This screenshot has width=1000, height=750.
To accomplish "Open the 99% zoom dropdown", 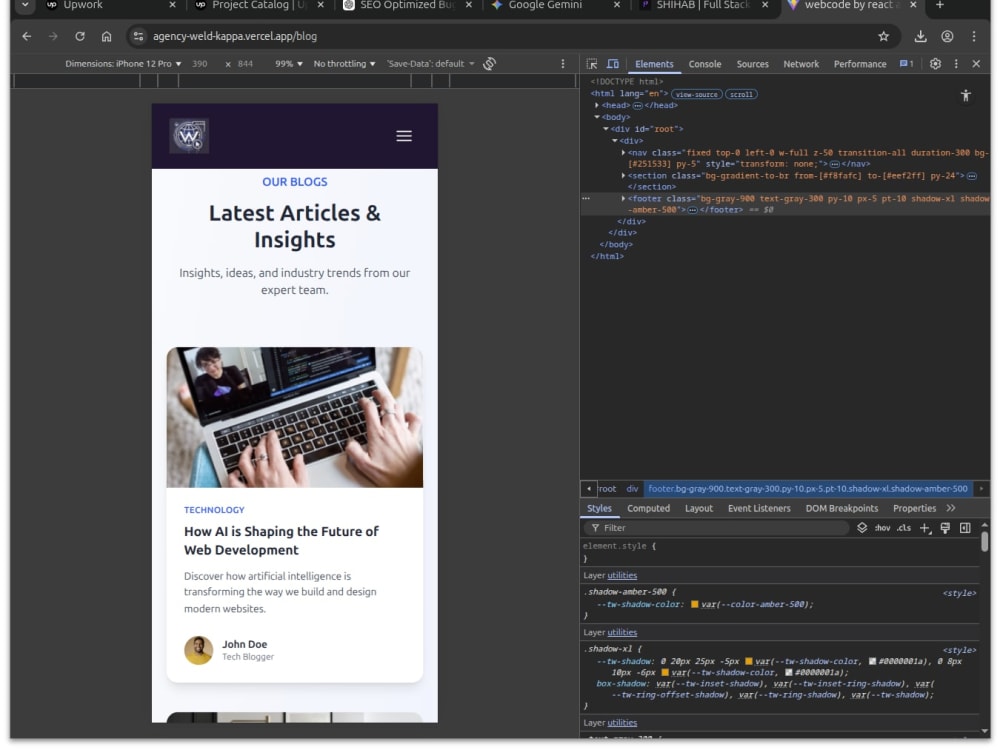I will pos(289,64).
